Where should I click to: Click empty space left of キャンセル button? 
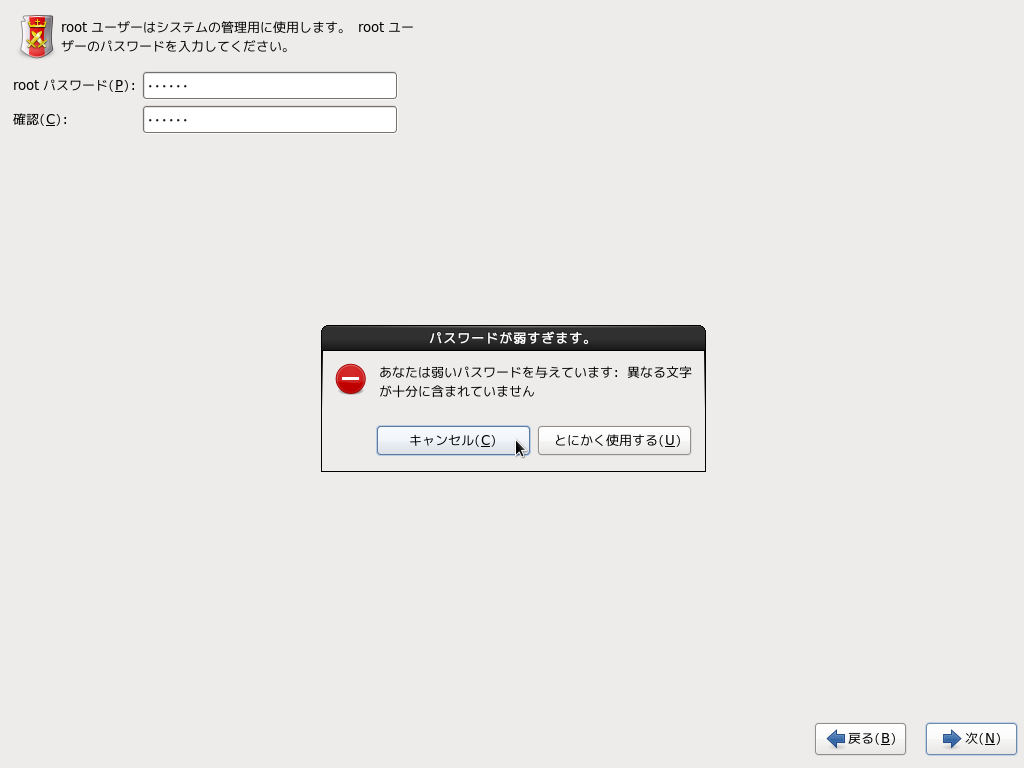point(350,441)
